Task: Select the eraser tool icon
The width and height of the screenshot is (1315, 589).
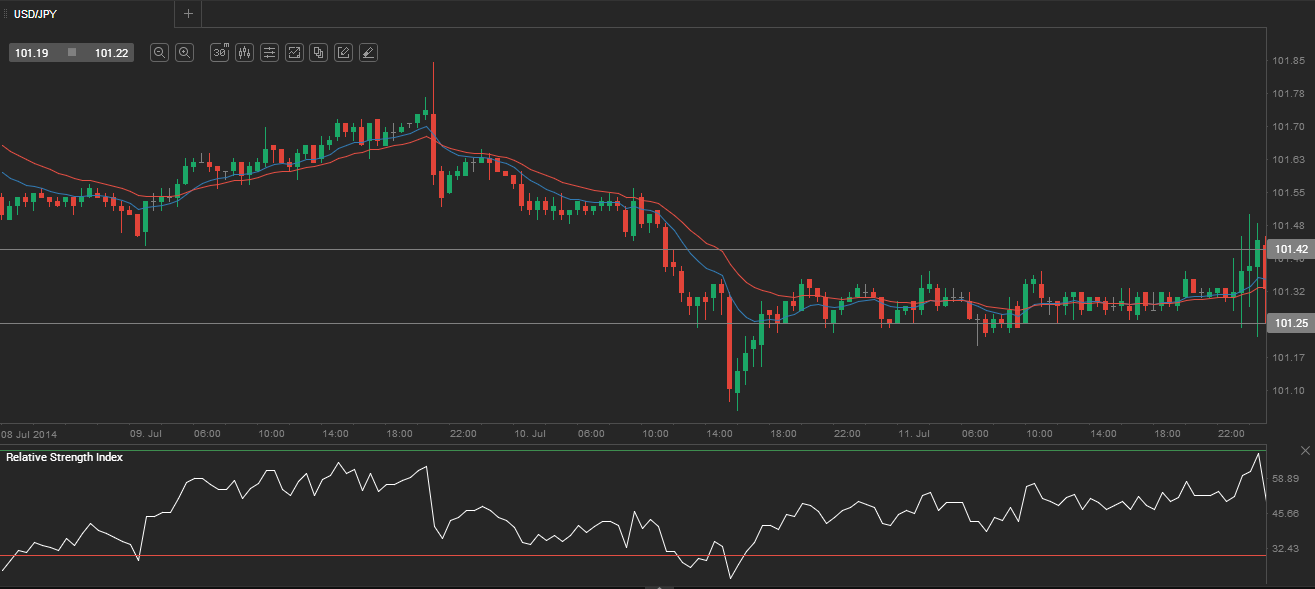Action: click(x=368, y=53)
